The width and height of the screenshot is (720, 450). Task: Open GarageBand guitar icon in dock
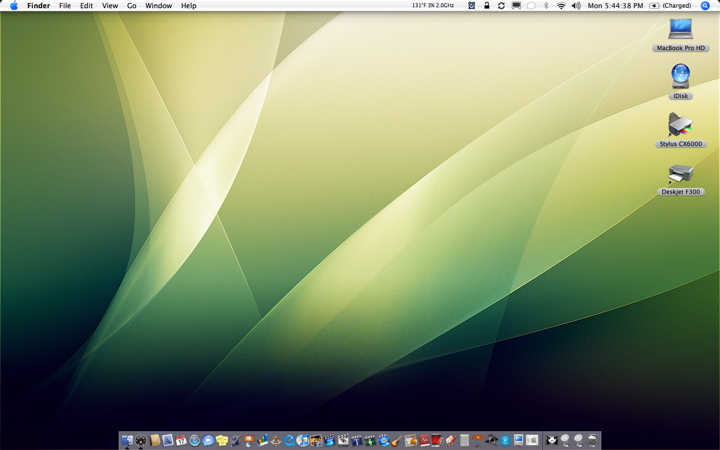coord(396,440)
